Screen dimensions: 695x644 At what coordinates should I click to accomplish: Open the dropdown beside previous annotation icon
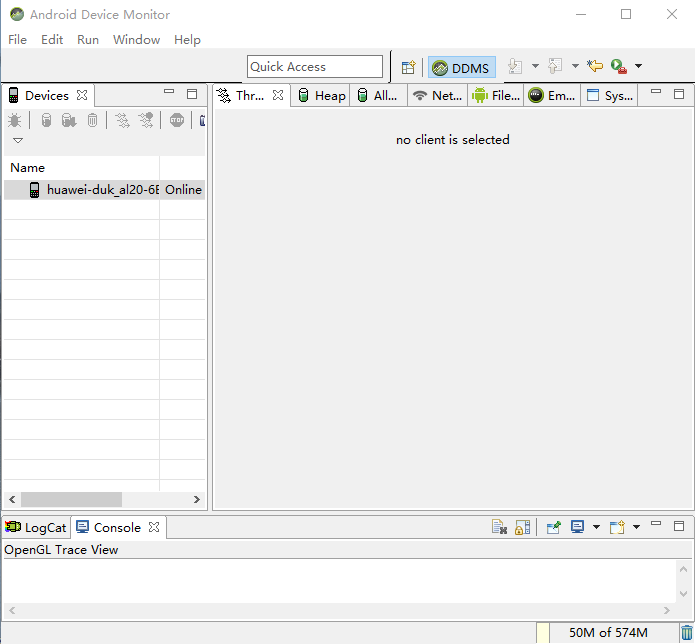point(575,66)
